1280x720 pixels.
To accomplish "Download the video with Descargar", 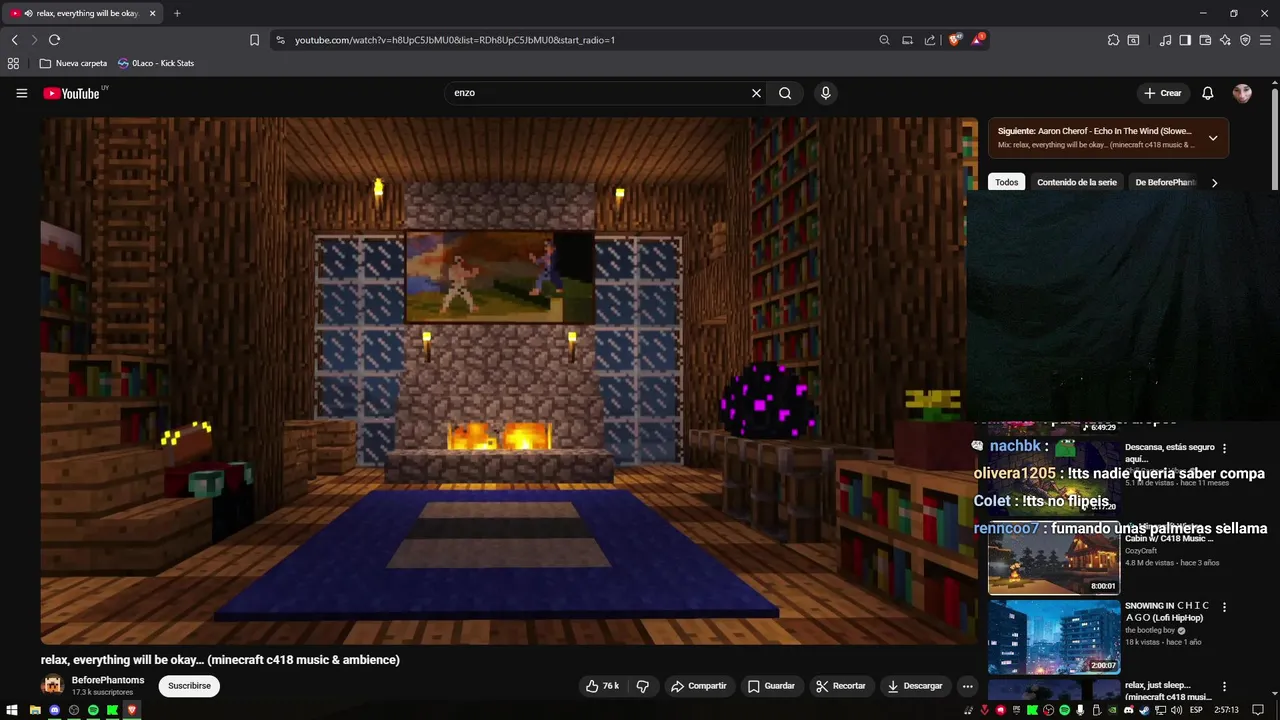I will pyautogui.click(x=914, y=686).
